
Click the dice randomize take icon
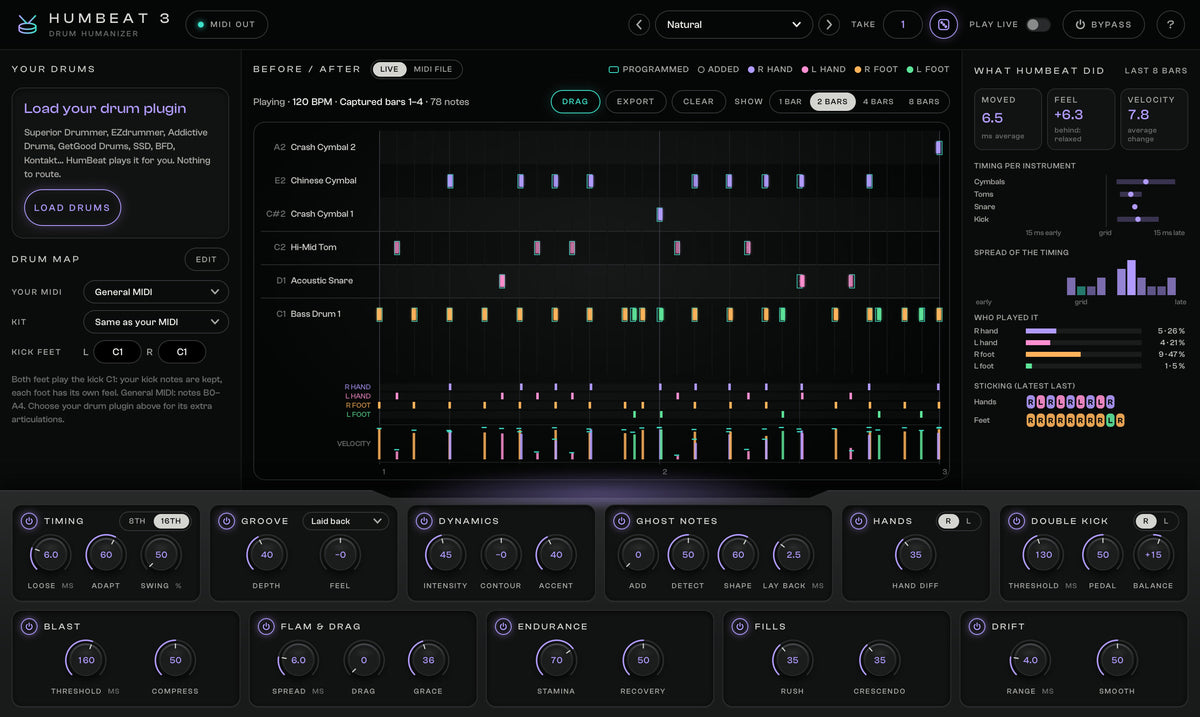pos(943,24)
